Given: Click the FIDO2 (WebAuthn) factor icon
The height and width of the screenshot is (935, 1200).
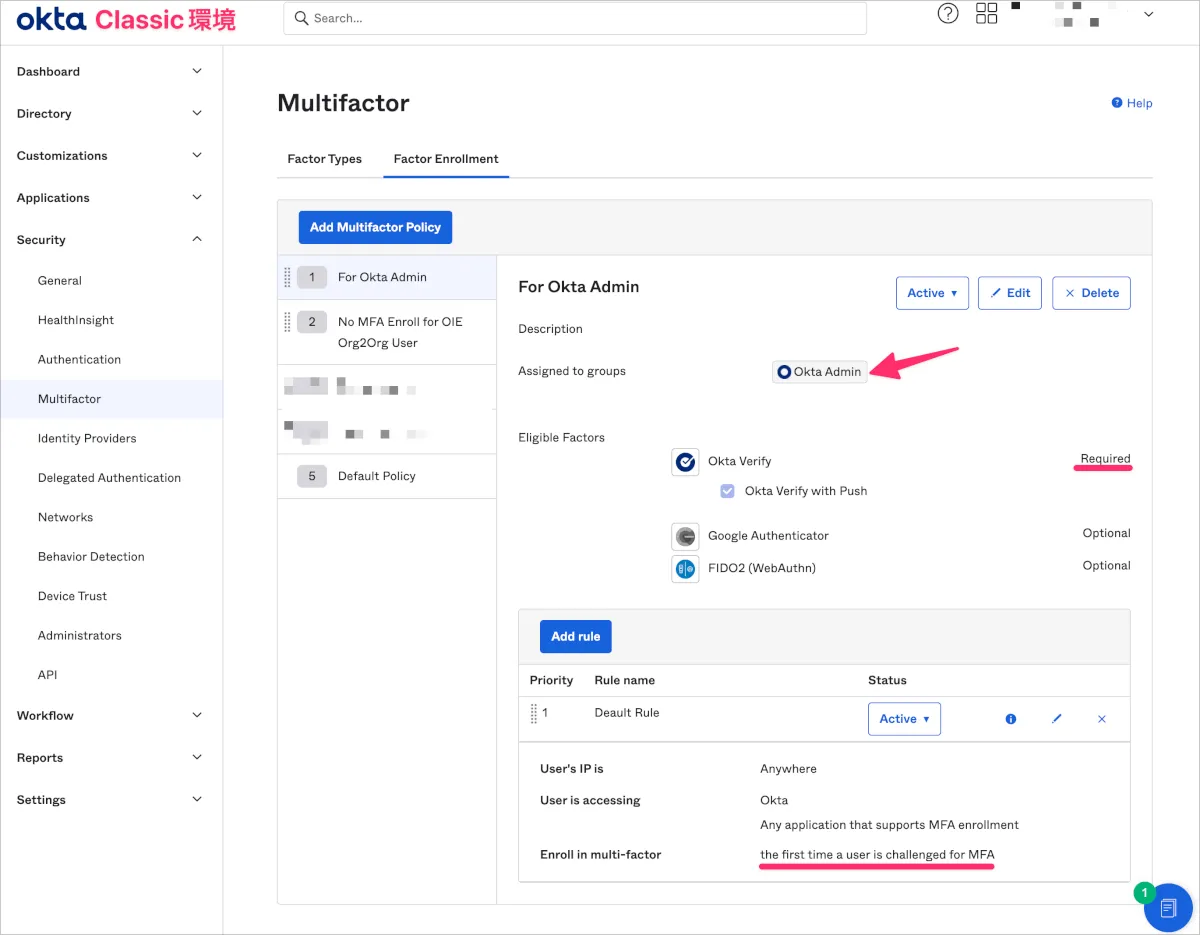Looking at the screenshot, I should click(x=685, y=569).
